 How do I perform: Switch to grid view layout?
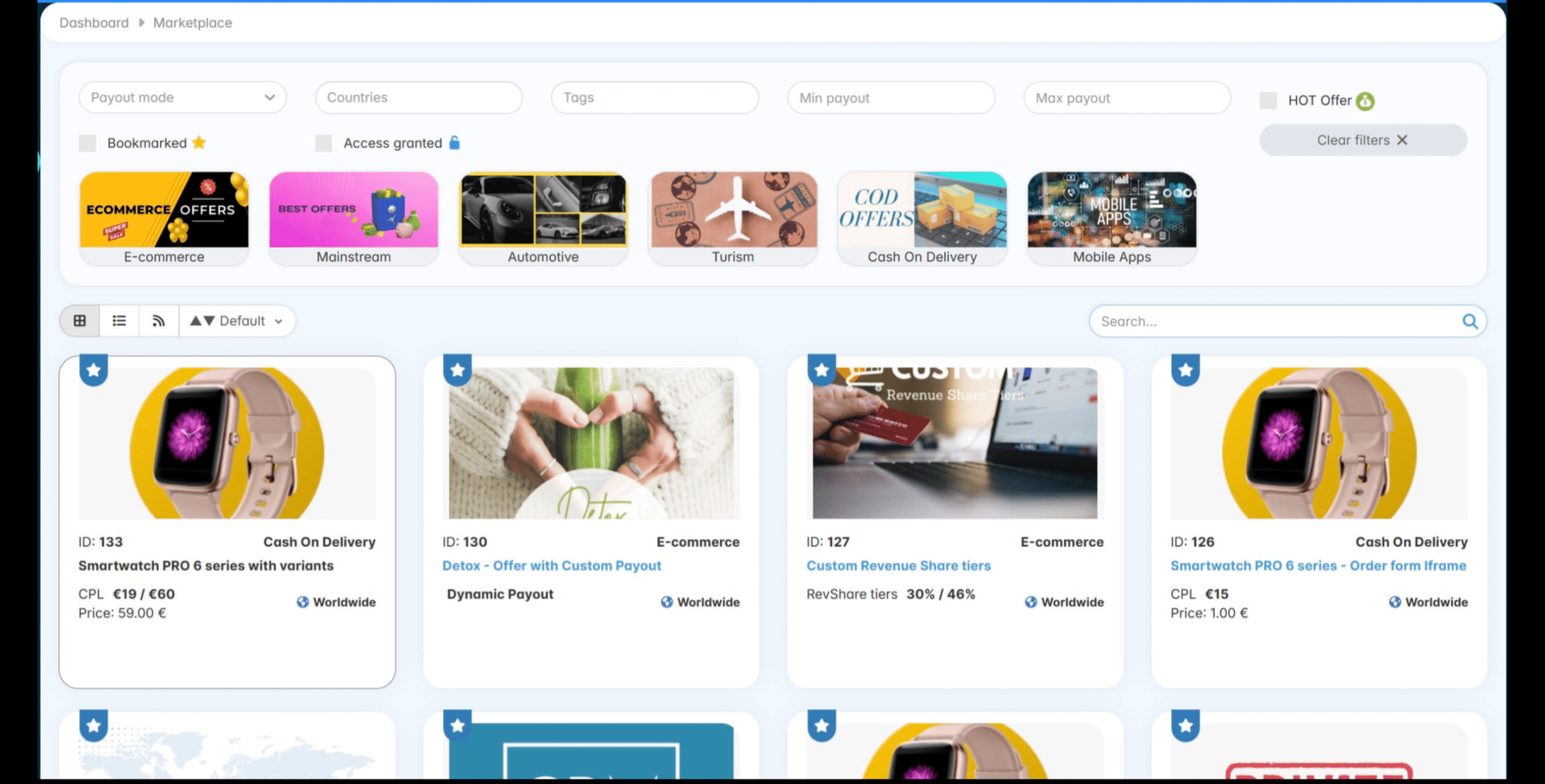point(80,321)
